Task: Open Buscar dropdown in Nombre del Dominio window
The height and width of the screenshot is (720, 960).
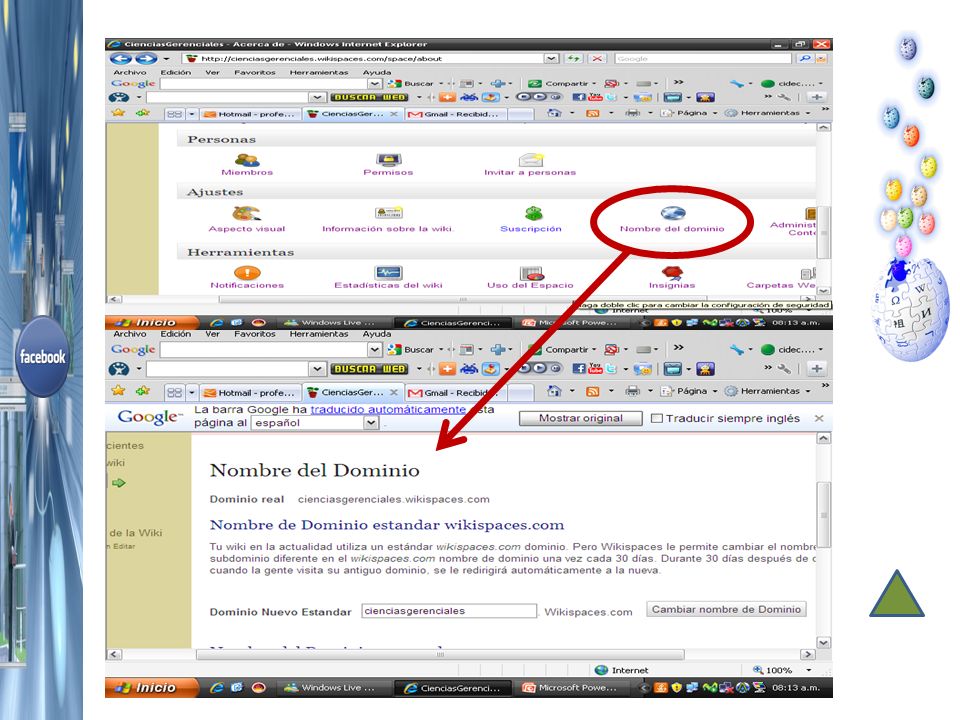Action: (441, 350)
